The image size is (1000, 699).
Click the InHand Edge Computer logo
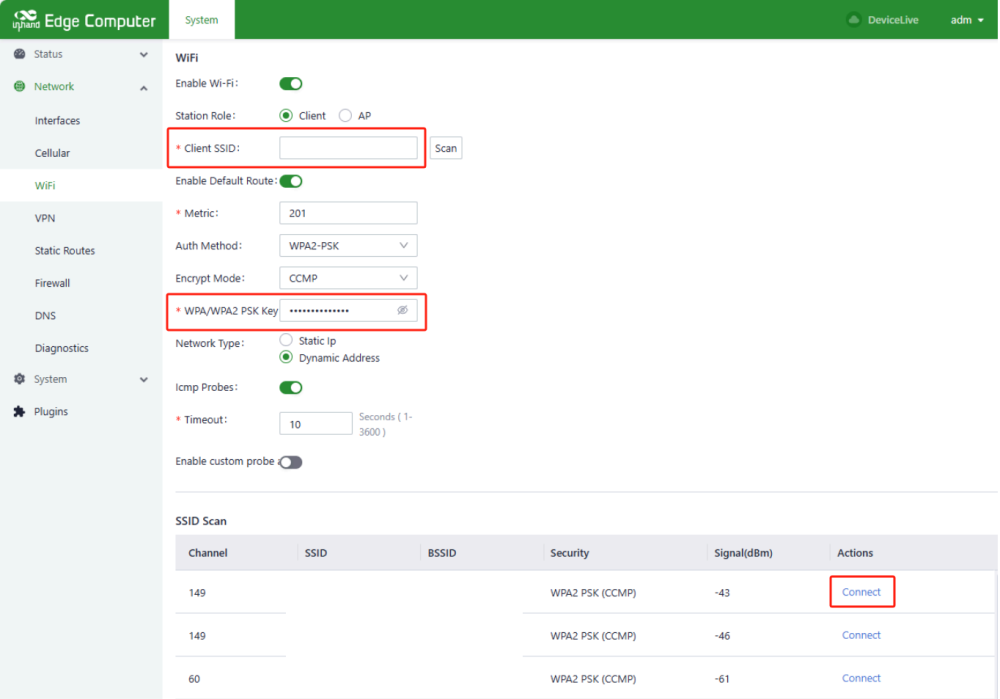click(84, 20)
